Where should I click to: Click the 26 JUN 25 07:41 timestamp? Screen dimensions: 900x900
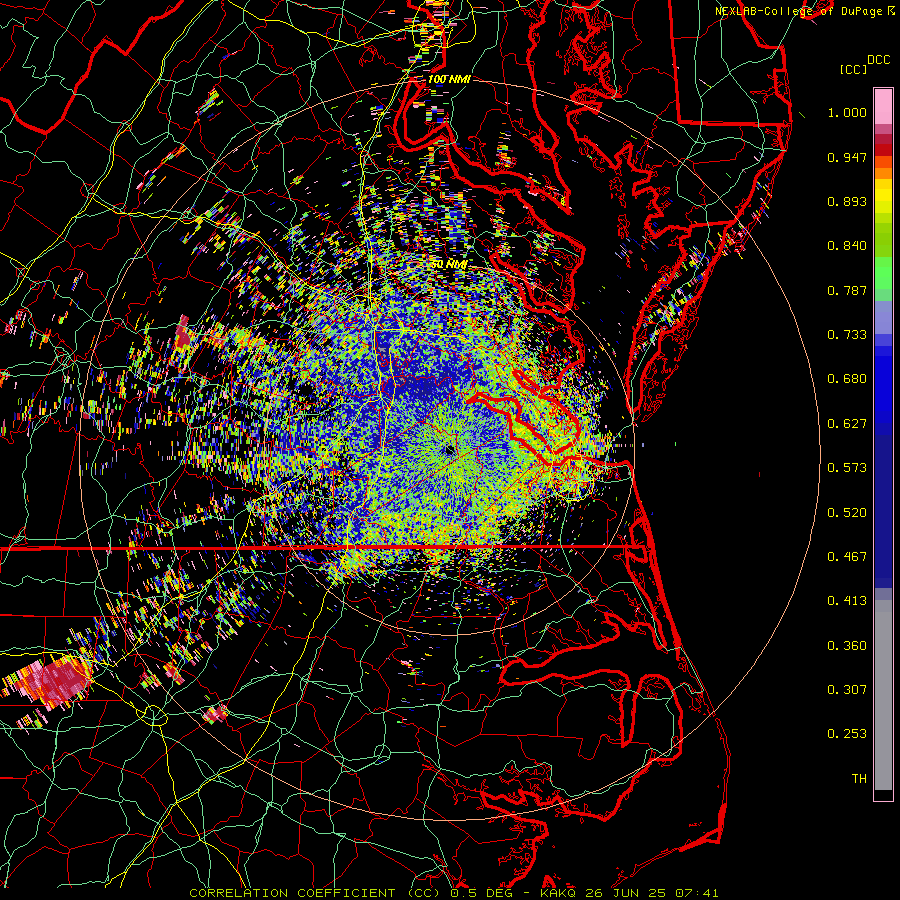pos(651,893)
